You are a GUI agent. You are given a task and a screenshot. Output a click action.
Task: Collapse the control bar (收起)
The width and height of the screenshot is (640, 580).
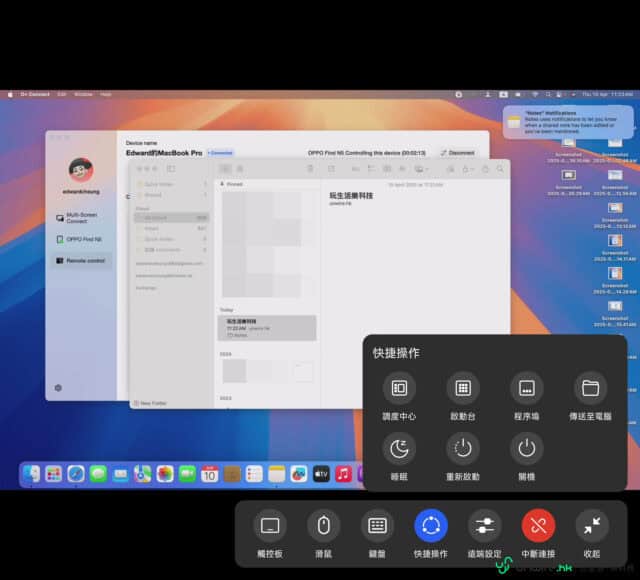click(592, 526)
